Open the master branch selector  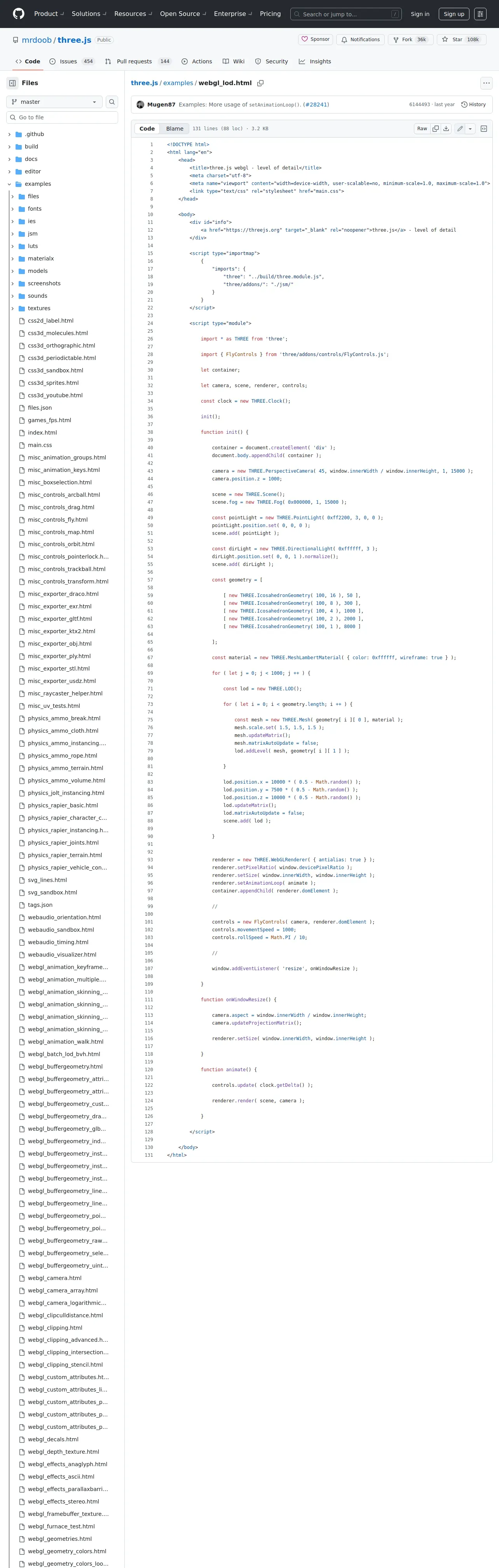54,102
